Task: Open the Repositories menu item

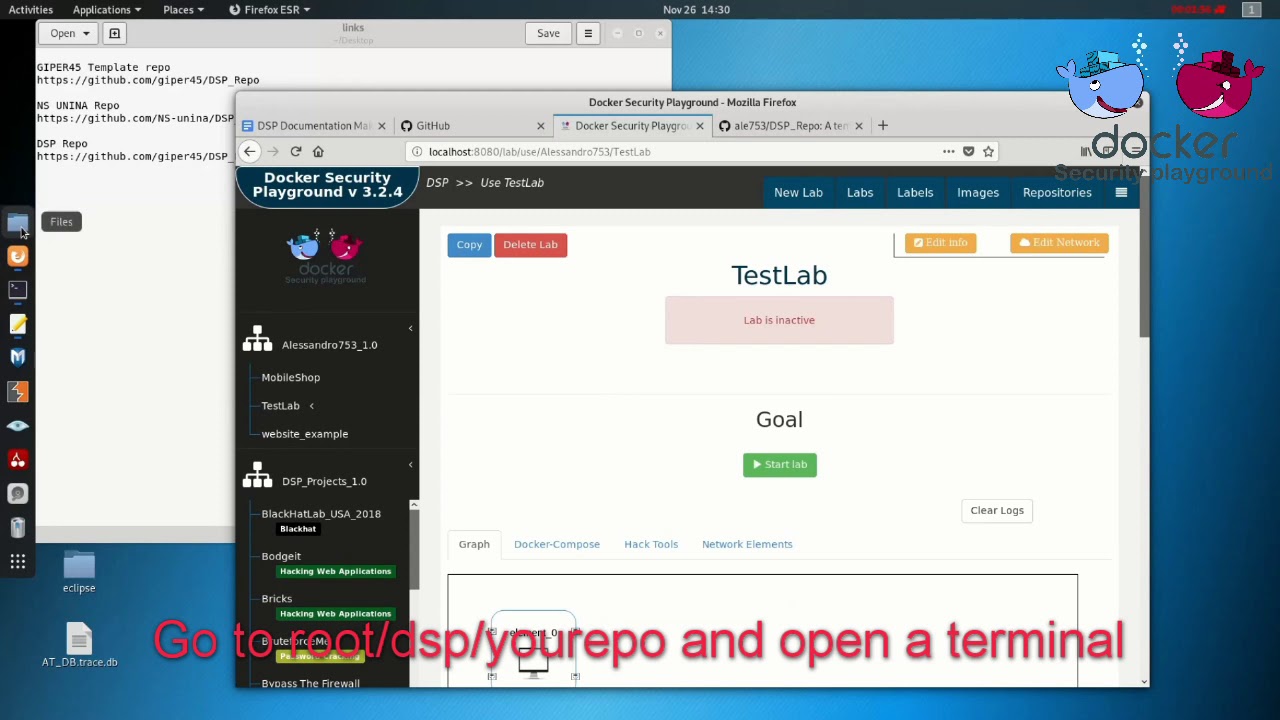Action: 1057,192
